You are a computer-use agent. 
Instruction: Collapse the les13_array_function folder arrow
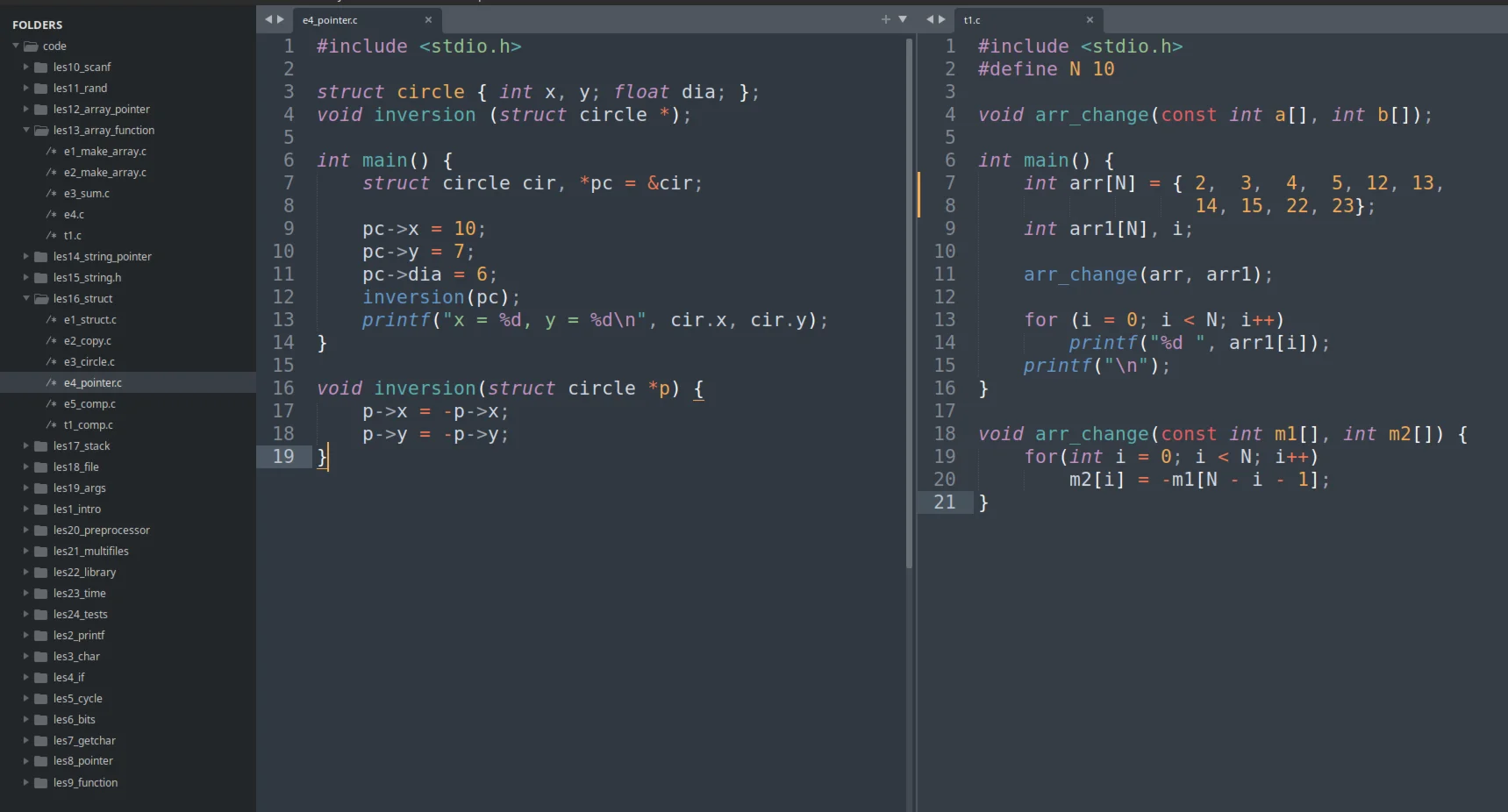26,131
